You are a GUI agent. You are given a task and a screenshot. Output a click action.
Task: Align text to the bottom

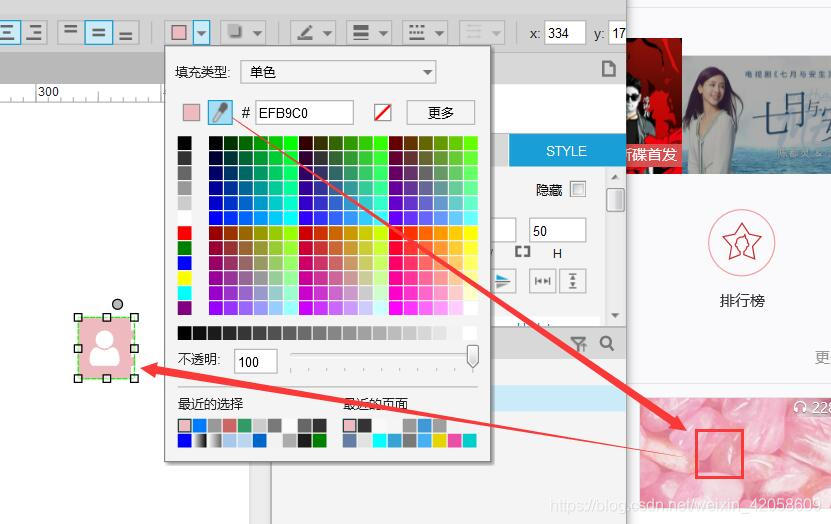click(x=126, y=32)
